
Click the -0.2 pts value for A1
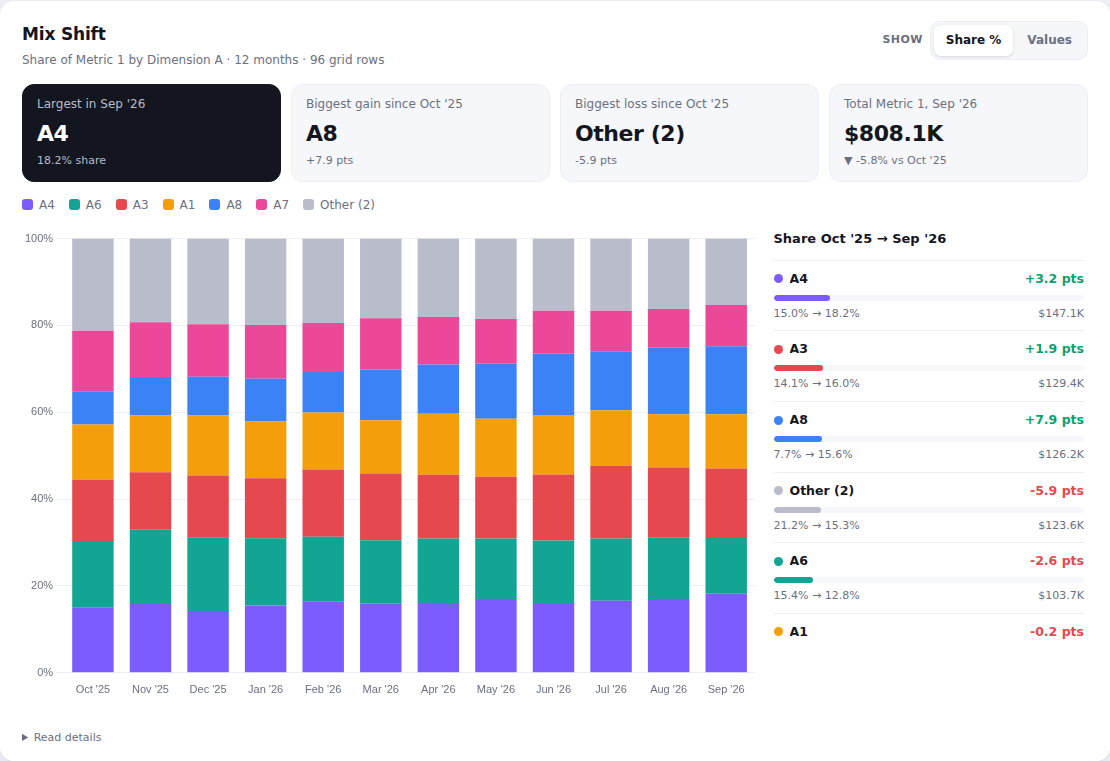(1056, 631)
